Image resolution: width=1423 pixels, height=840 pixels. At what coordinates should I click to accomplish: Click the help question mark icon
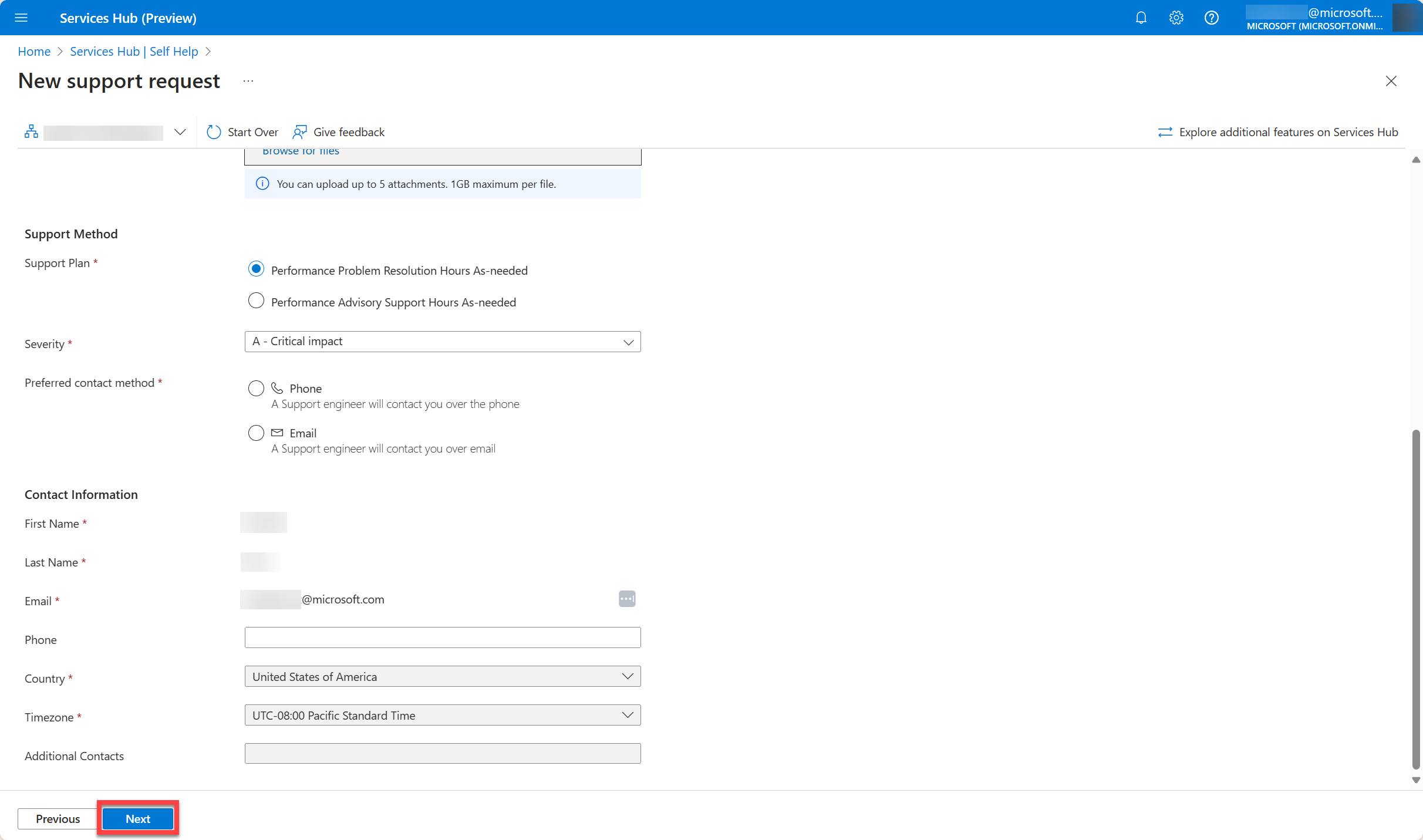[x=1211, y=17]
